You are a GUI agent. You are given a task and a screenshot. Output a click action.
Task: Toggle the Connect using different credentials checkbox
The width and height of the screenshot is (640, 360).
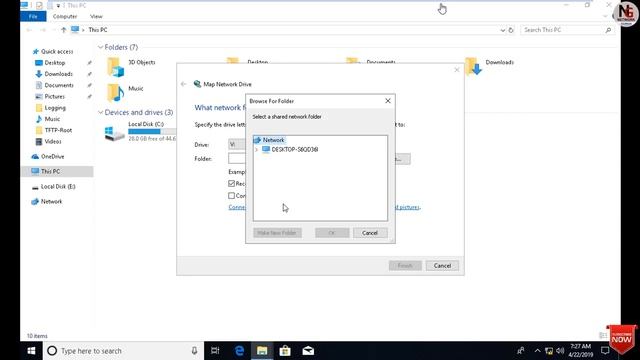[x=231, y=196]
